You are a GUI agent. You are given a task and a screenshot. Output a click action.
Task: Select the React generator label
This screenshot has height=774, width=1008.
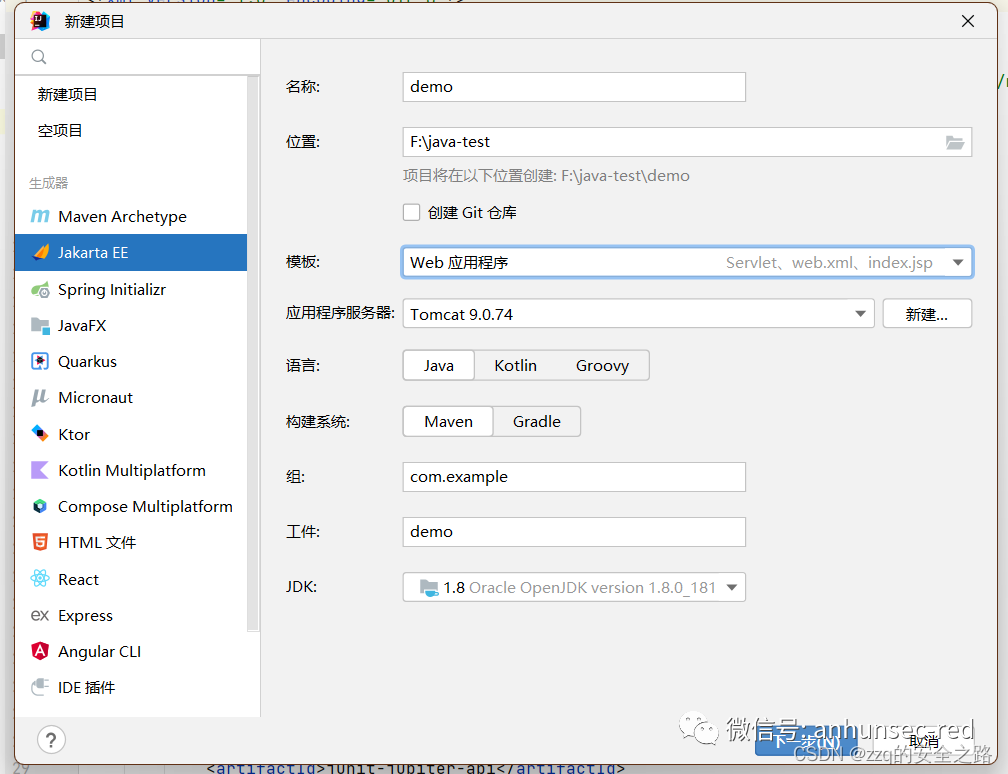pos(78,579)
